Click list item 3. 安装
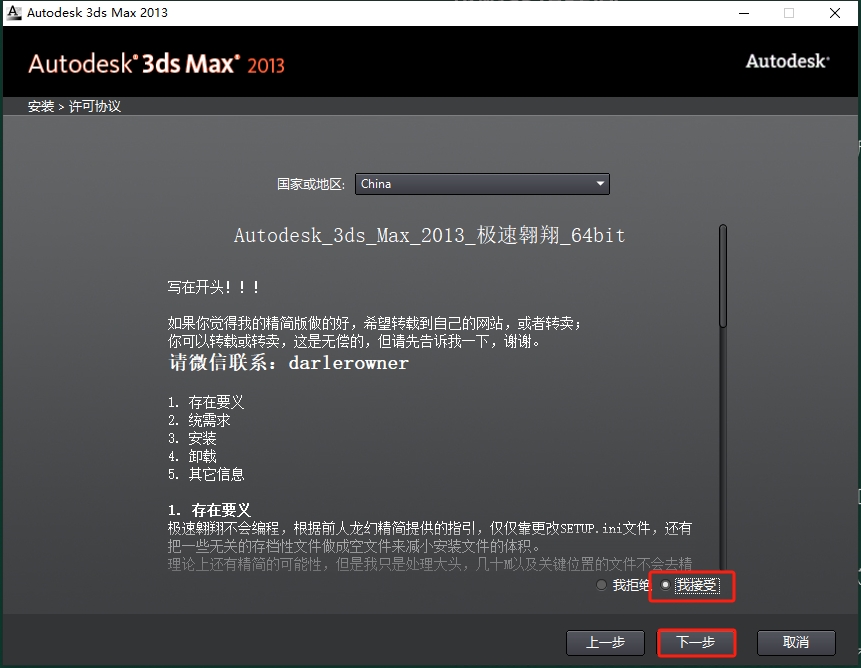Viewport: 861px width, 668px height. pos(192,438)
